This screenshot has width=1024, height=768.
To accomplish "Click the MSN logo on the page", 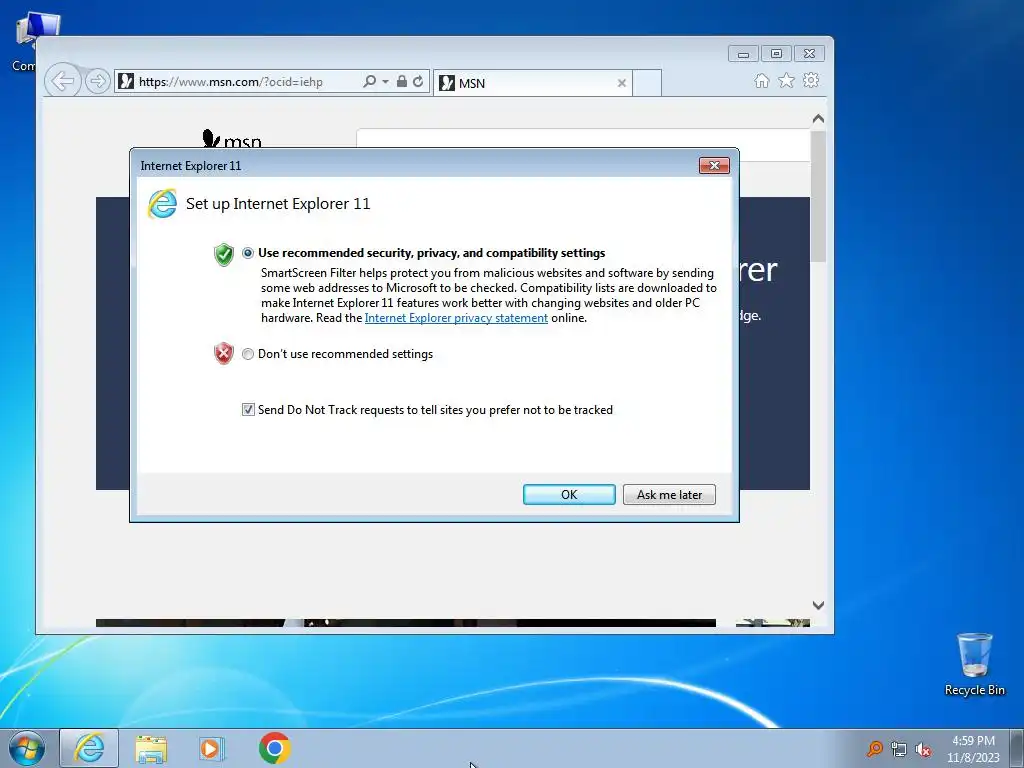I will click(232, 139).
